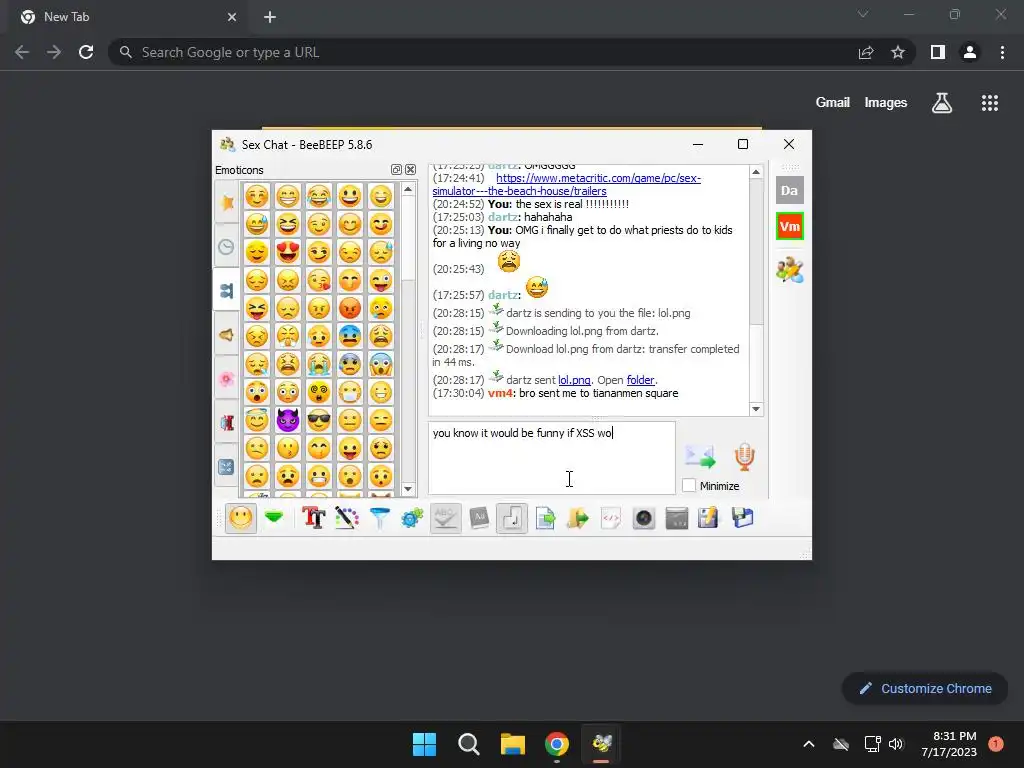Insert the heart-eyes emoji
Image resolution: width=1024 pixels, height=768 pixels.
tap(287, 252)
